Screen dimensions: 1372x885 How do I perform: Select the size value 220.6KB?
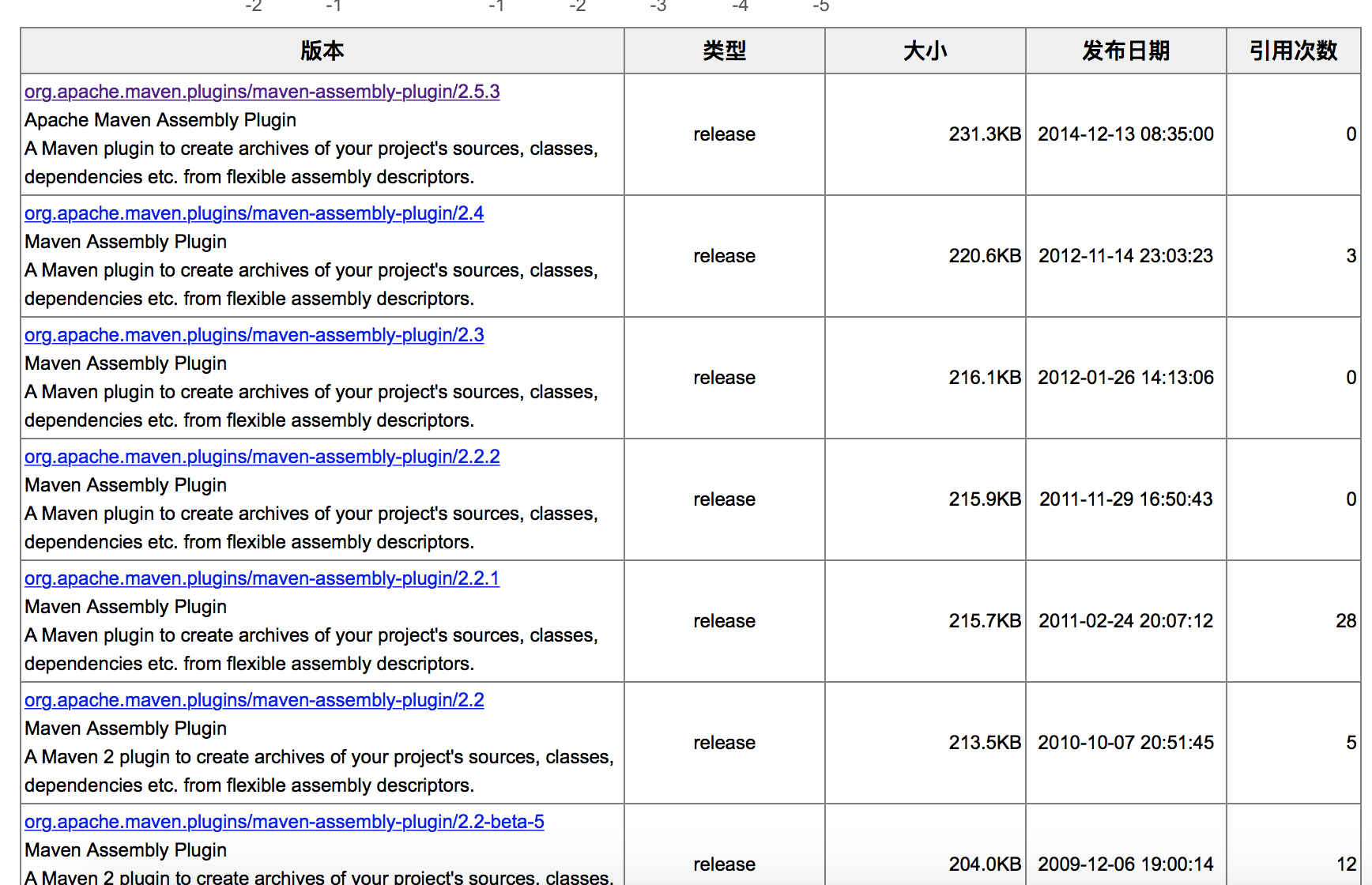985,256
